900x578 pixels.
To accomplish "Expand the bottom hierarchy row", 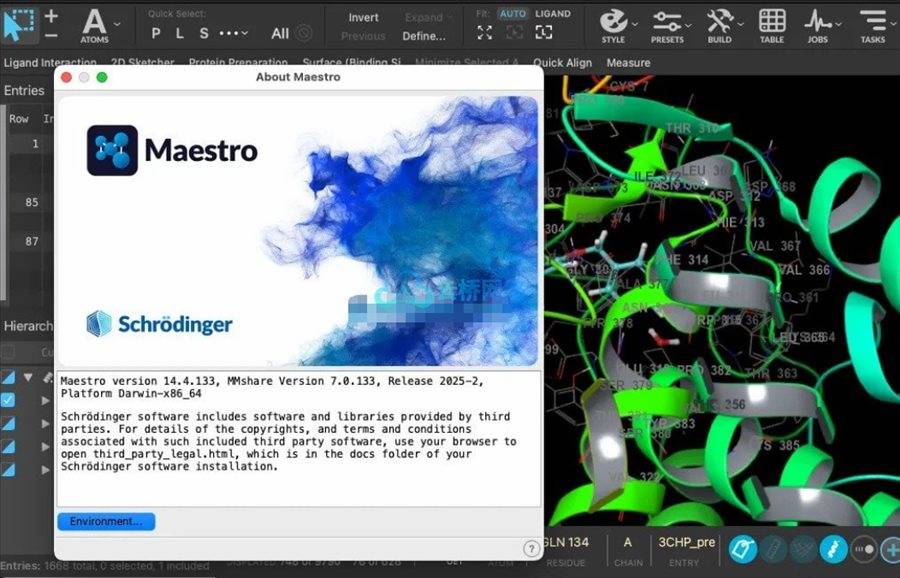I will pos(45,470).
